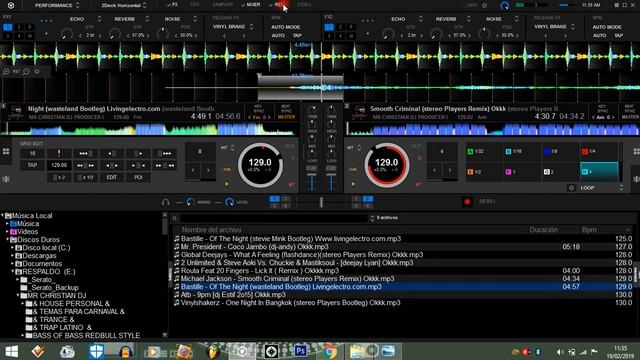Switch to the MIXER panel tab
The width and height of the screenshot is (640, 360).
click(251, 4)
